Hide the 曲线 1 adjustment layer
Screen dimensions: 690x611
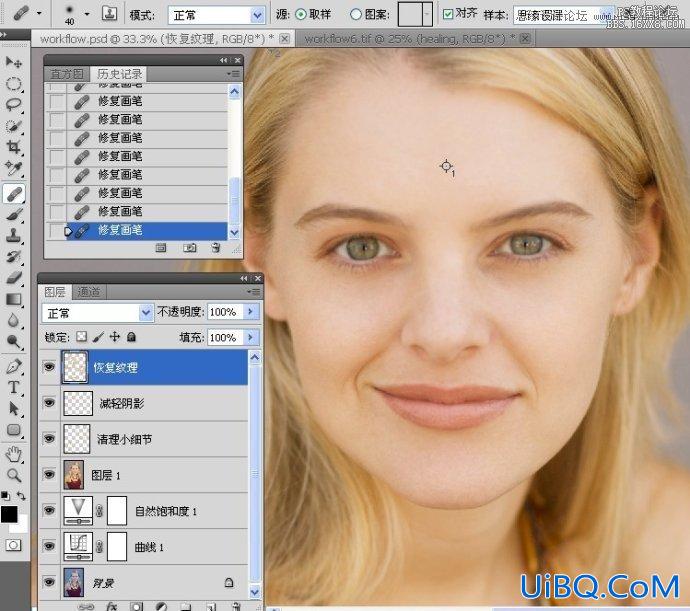(49, 546)
